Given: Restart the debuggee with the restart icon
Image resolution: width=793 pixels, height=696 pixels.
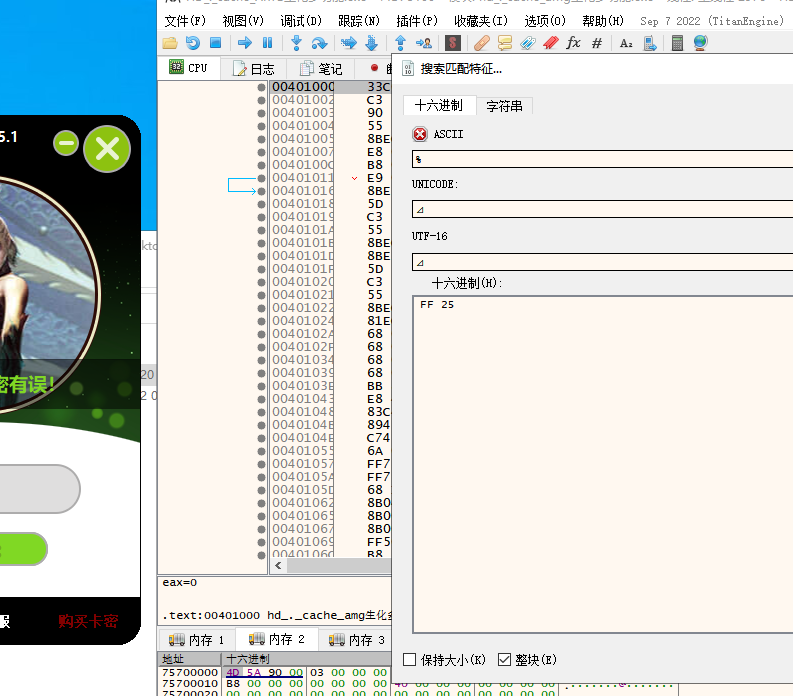Looking at the screenshot, I should pos(193,43).
